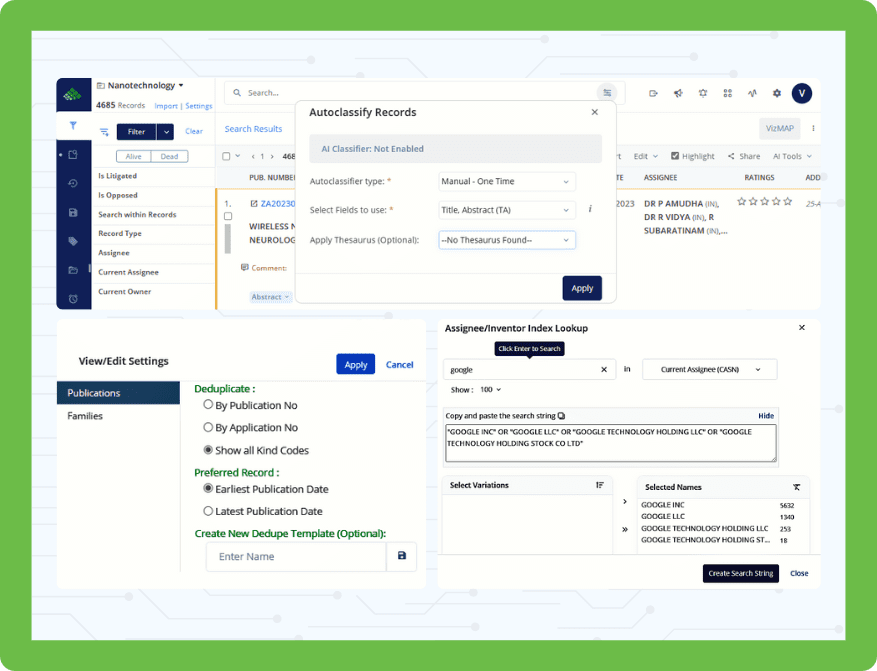This screenshot has height=671, width=877.
Task: Click the green app logo in the sidebar
Action: [72, 94]
